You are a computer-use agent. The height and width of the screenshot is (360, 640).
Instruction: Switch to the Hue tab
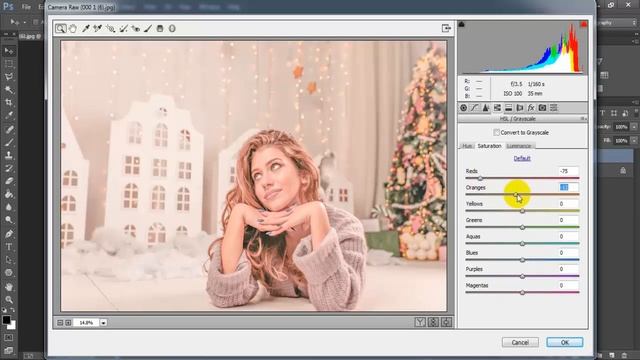[467, 146]
